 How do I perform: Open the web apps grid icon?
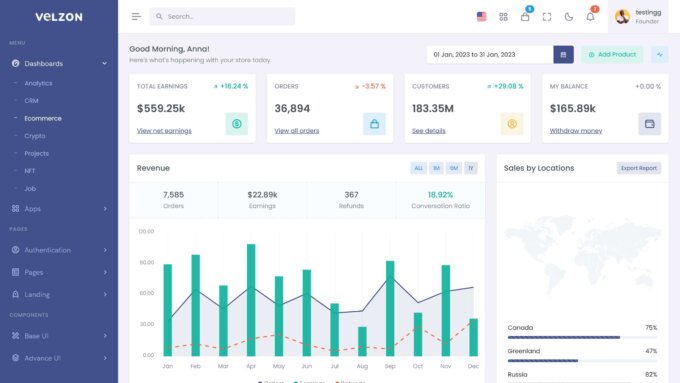click(503, 16)
